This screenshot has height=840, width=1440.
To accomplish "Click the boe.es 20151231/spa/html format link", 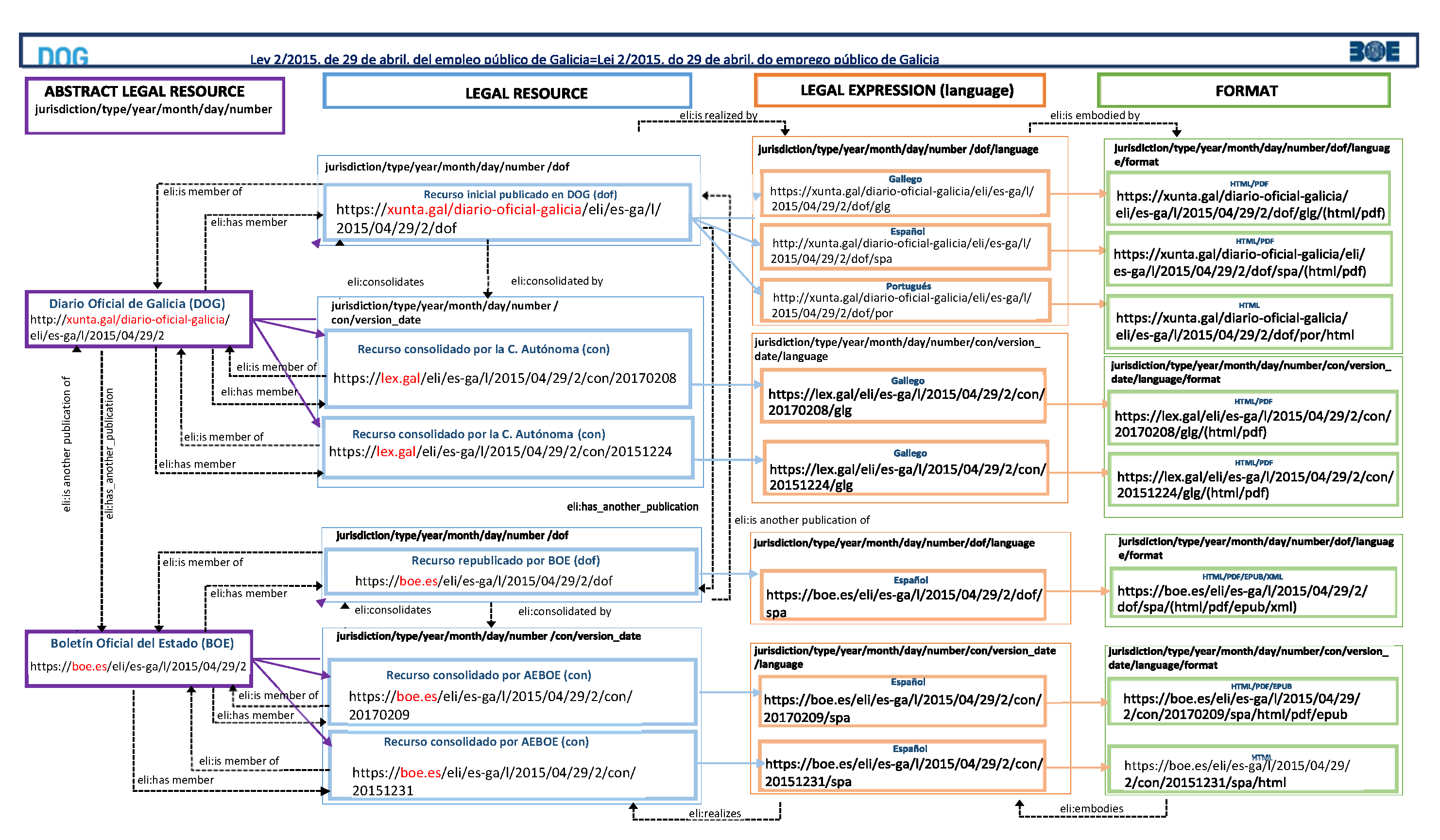I will [x=1237, y=774].
